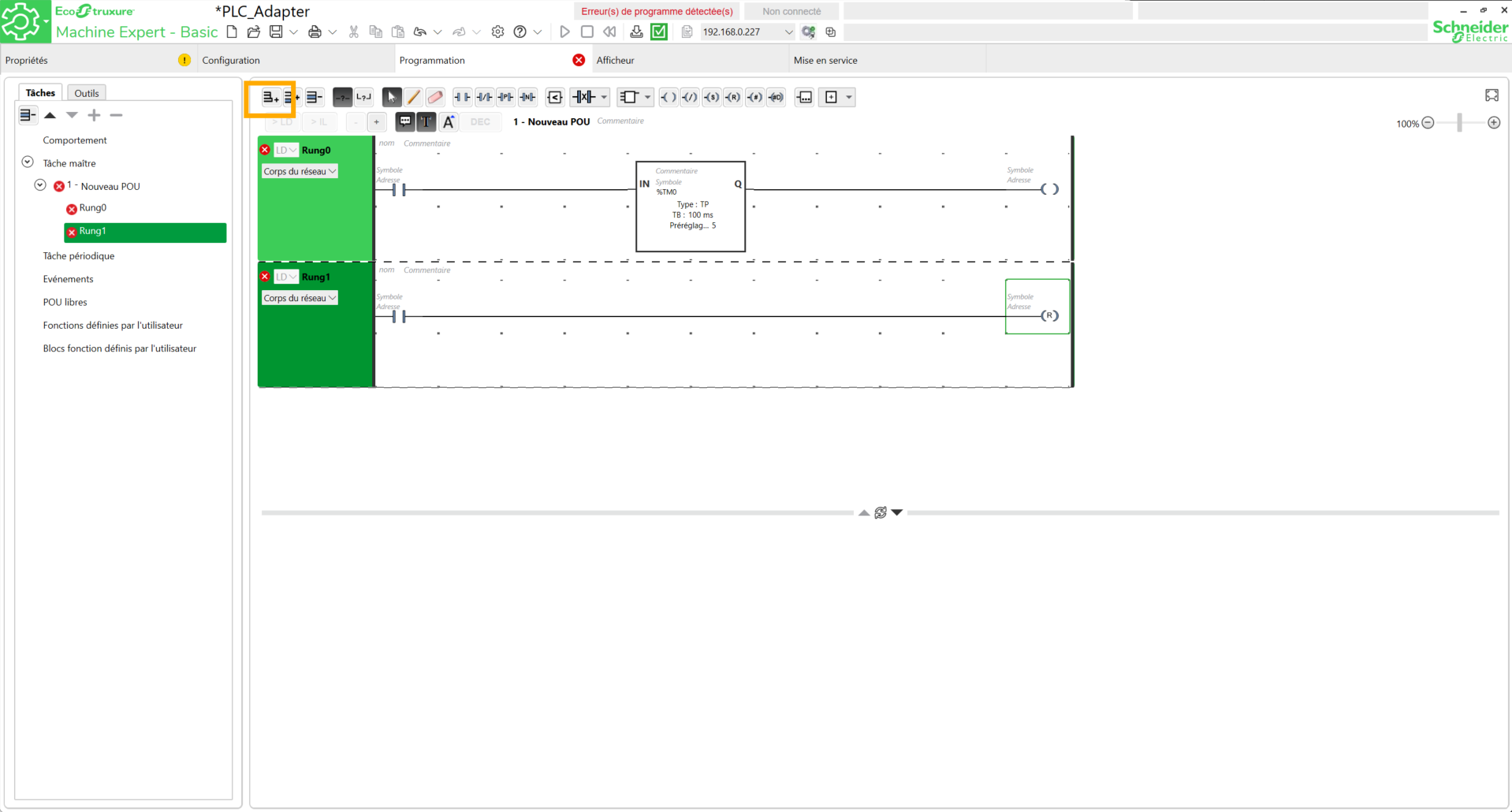The image size is (1512, 812).
Task: Toggle comments display in editor
Action: [404, 121]
